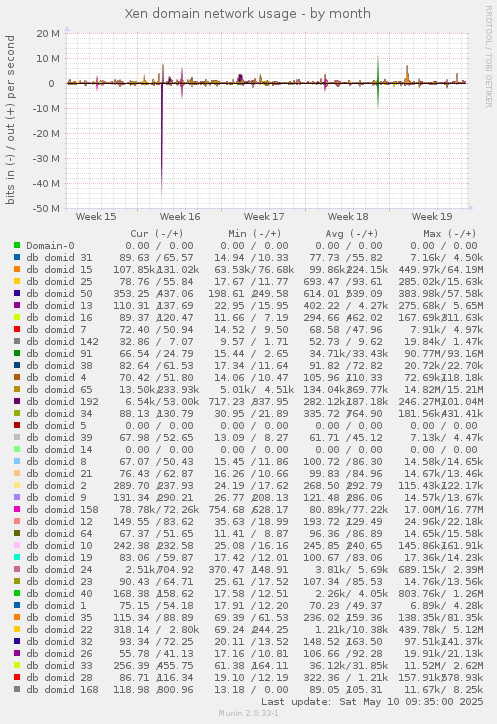This screenshot has width=497, height=724.
Task: Click the db domid 1 legend label
Action: [x=56, y=606]
